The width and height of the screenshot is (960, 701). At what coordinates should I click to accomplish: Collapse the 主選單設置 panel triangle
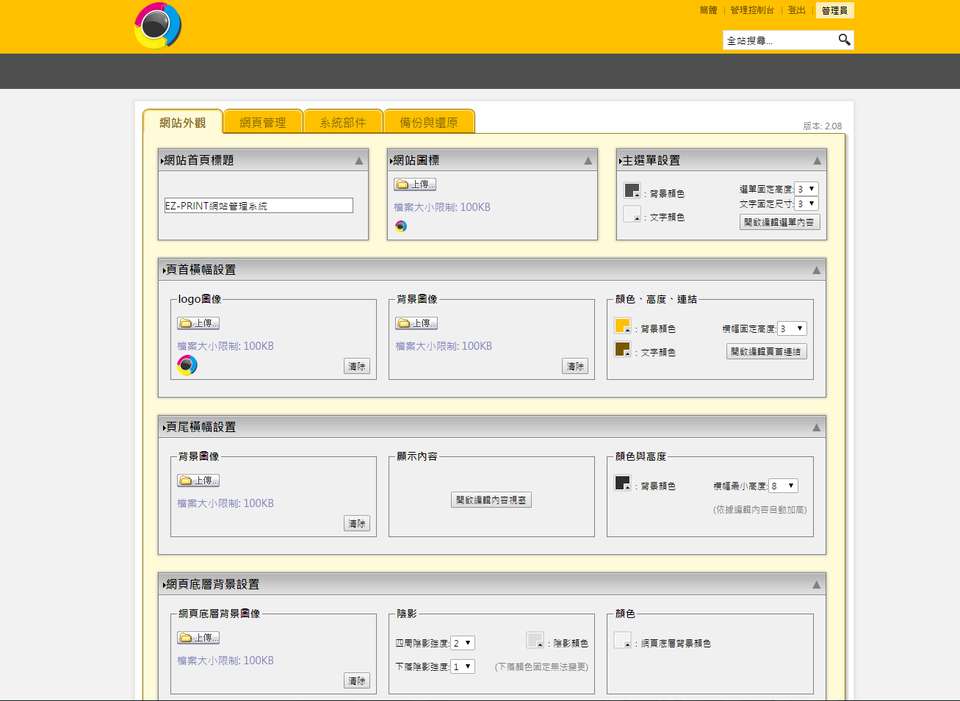[817, 160]
